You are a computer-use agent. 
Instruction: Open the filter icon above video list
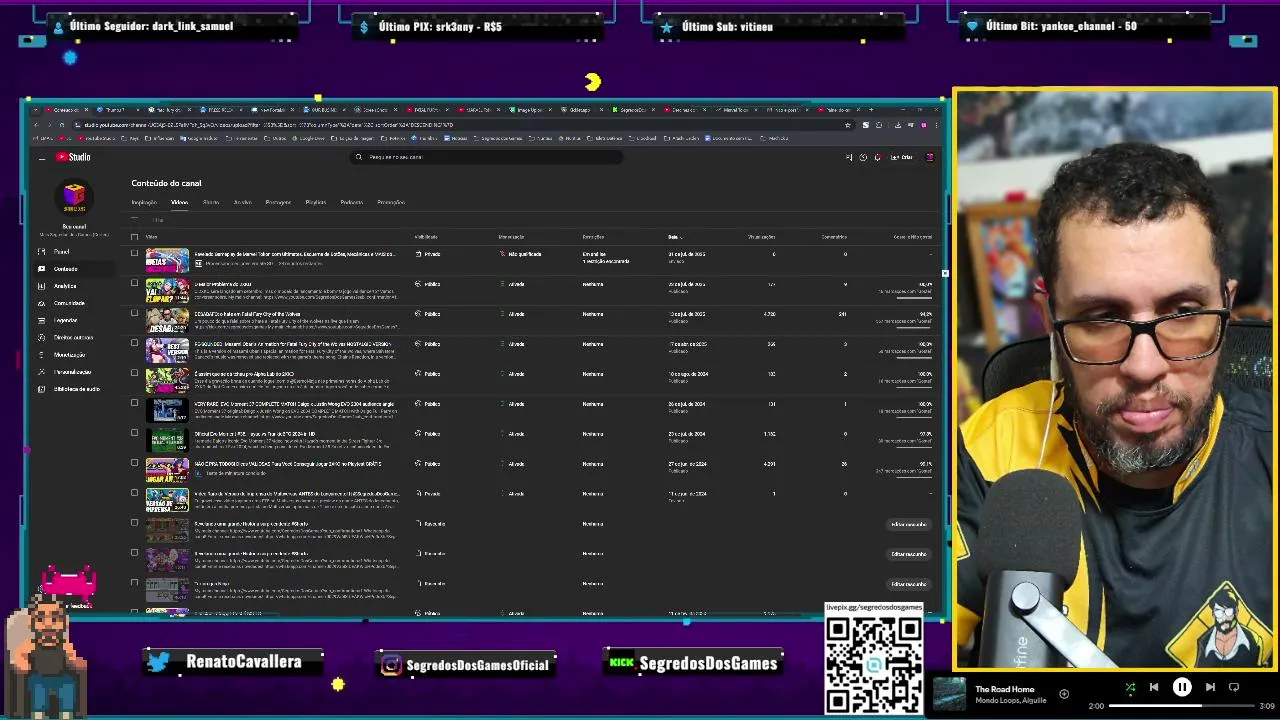coord(135,220)
